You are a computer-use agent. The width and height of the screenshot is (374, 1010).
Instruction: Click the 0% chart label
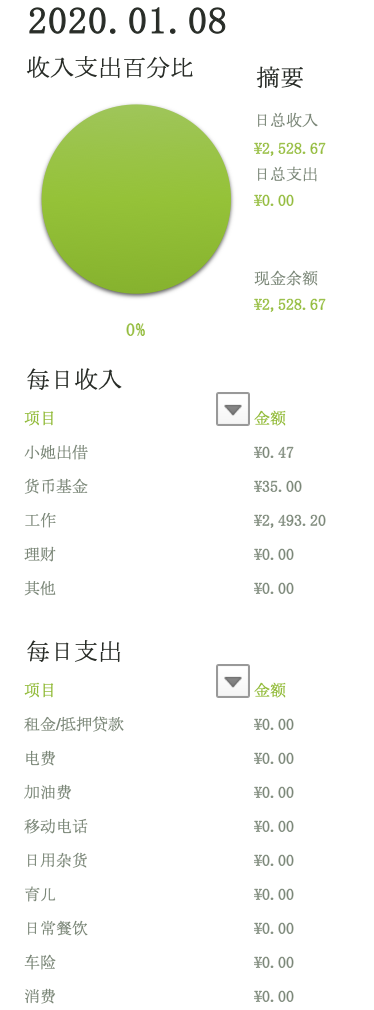tap(136, 330)
